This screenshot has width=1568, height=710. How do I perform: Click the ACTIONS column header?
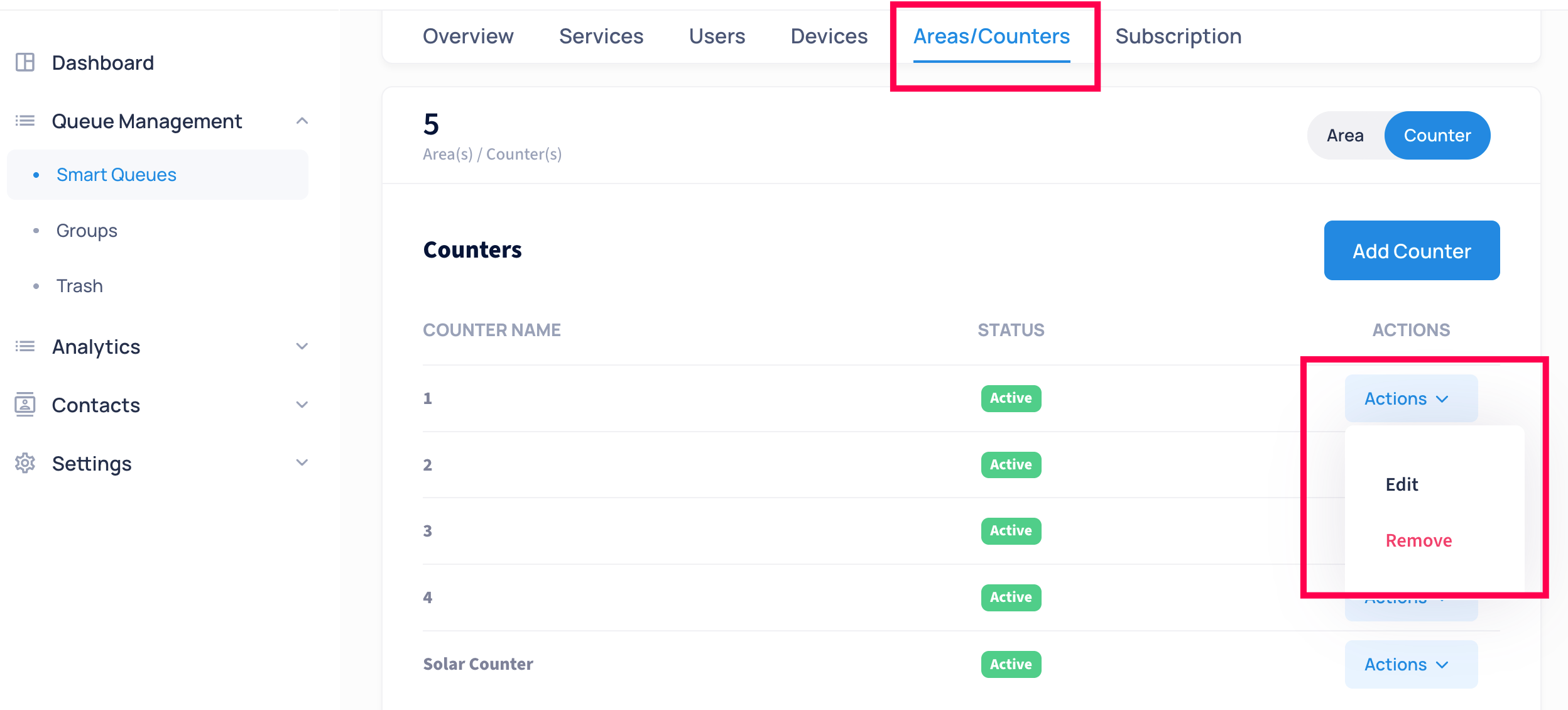click(x=1411, y=330)
